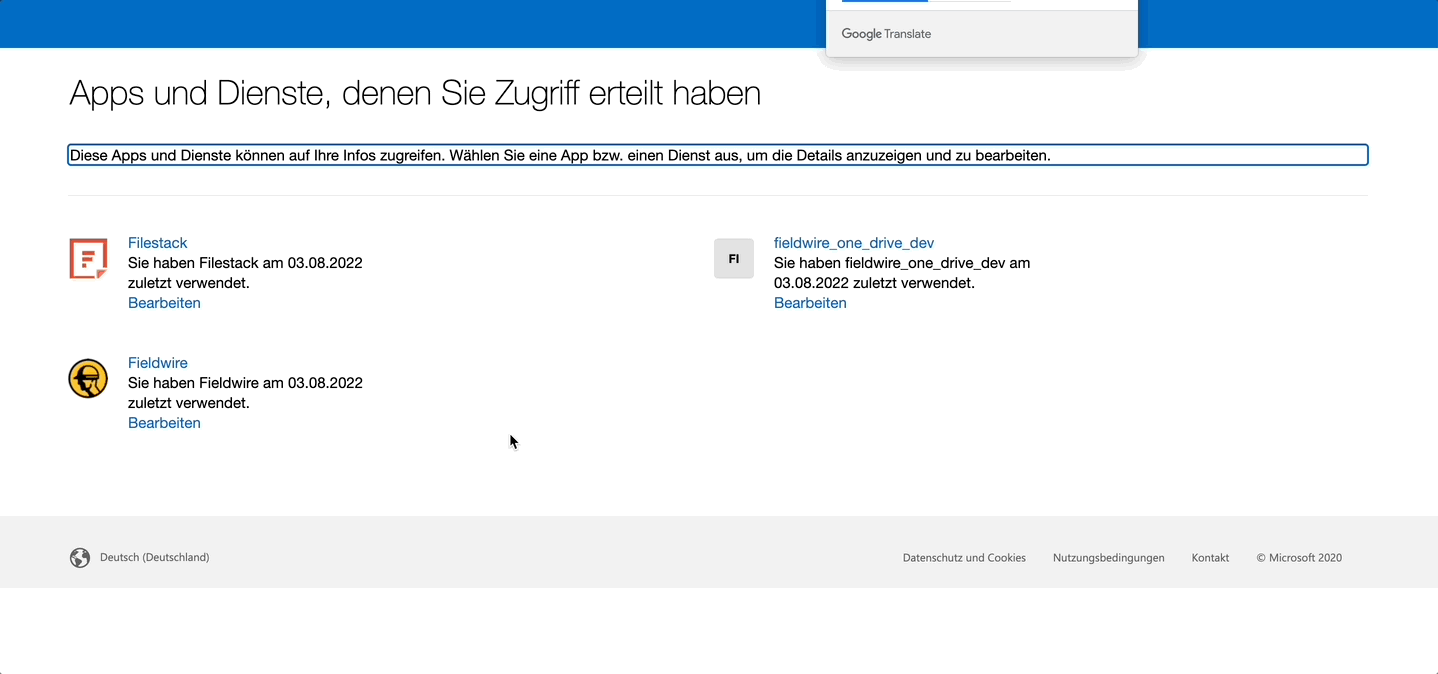Click the blue header banner area

point(400,23)
